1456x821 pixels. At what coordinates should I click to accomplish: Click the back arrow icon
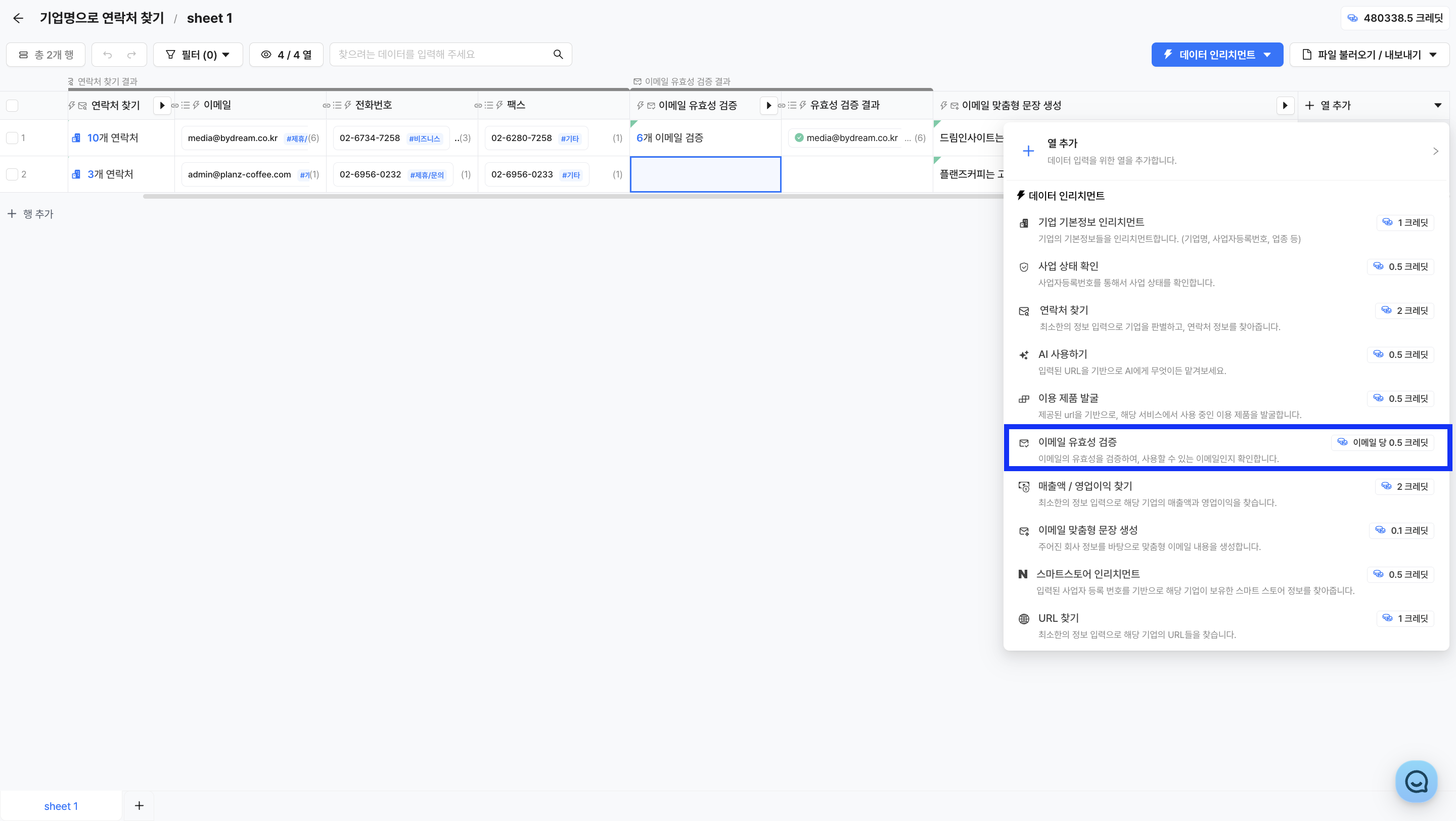pos(18,18)
